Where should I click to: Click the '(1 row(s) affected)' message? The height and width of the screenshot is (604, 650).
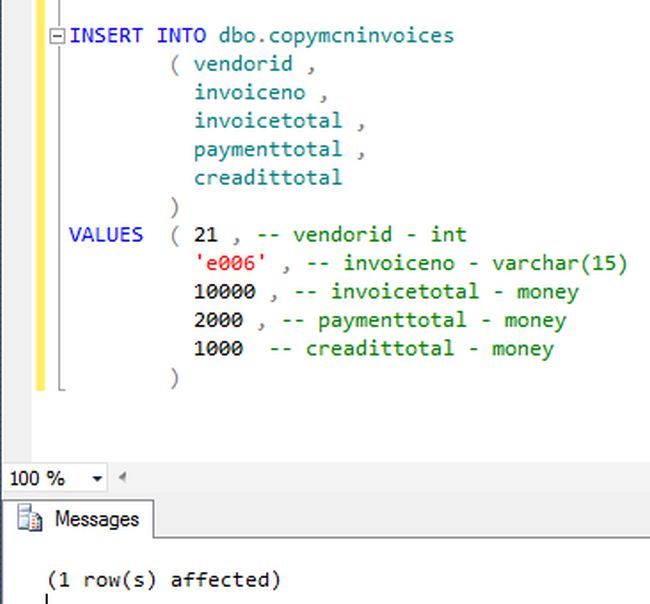[x=164, y=580]
